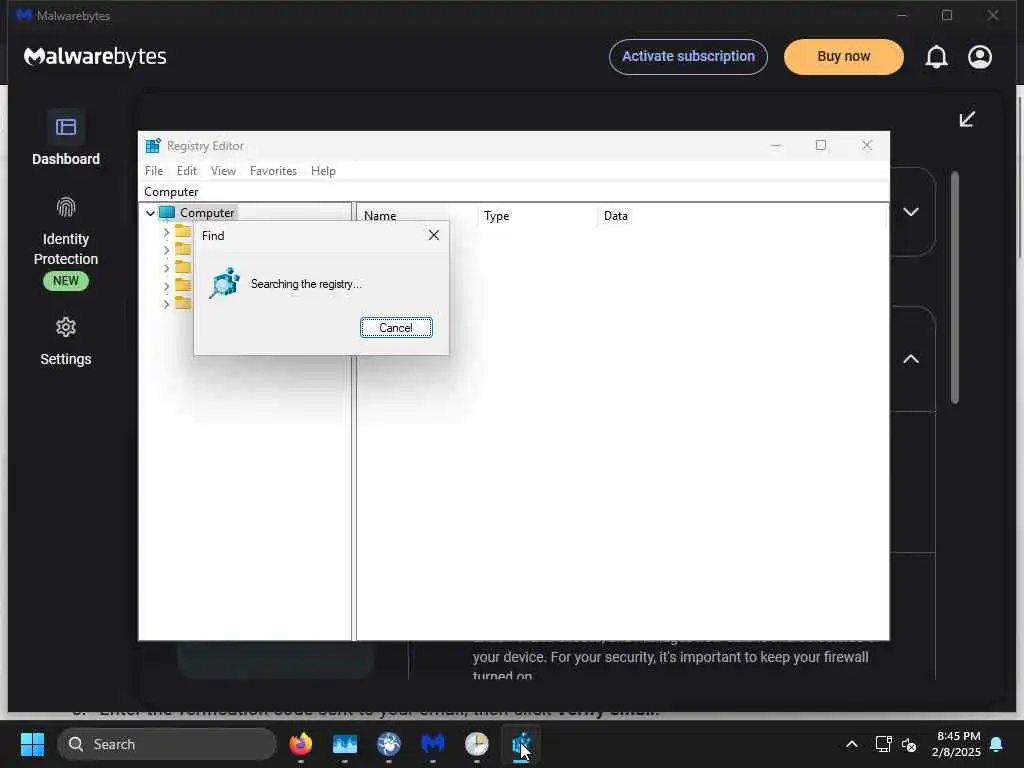
Task: Open the monitor-graph taskbar icon
Action: (x=345, y=744)
